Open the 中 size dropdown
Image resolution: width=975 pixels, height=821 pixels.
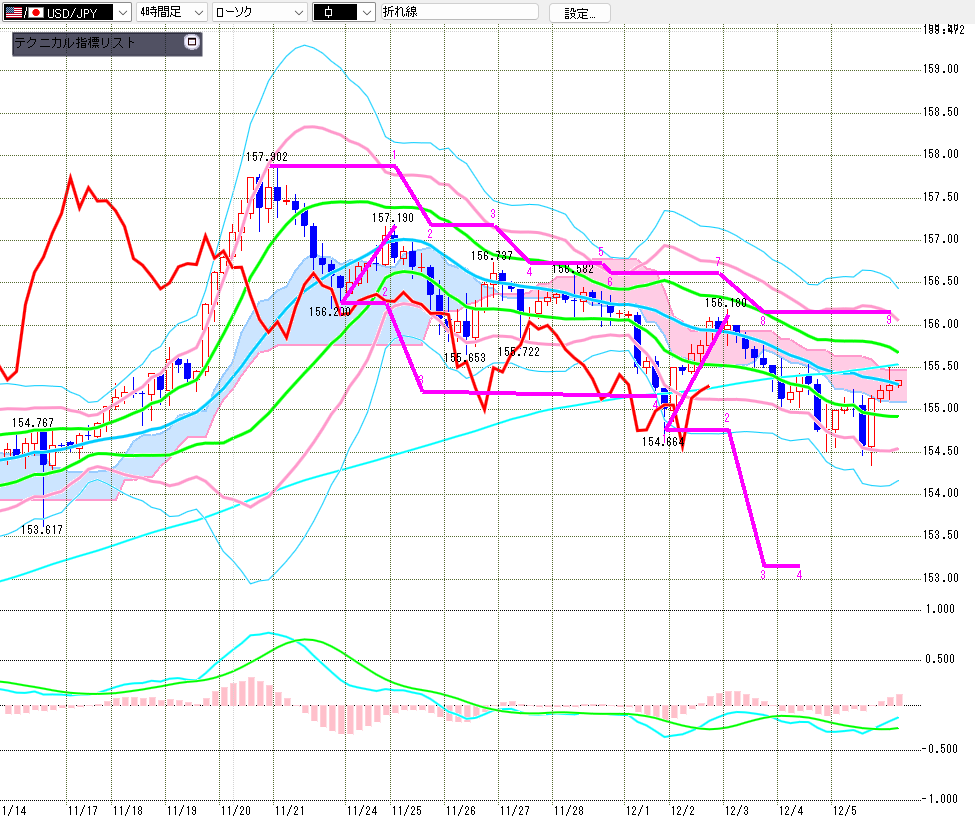point(365,13)
